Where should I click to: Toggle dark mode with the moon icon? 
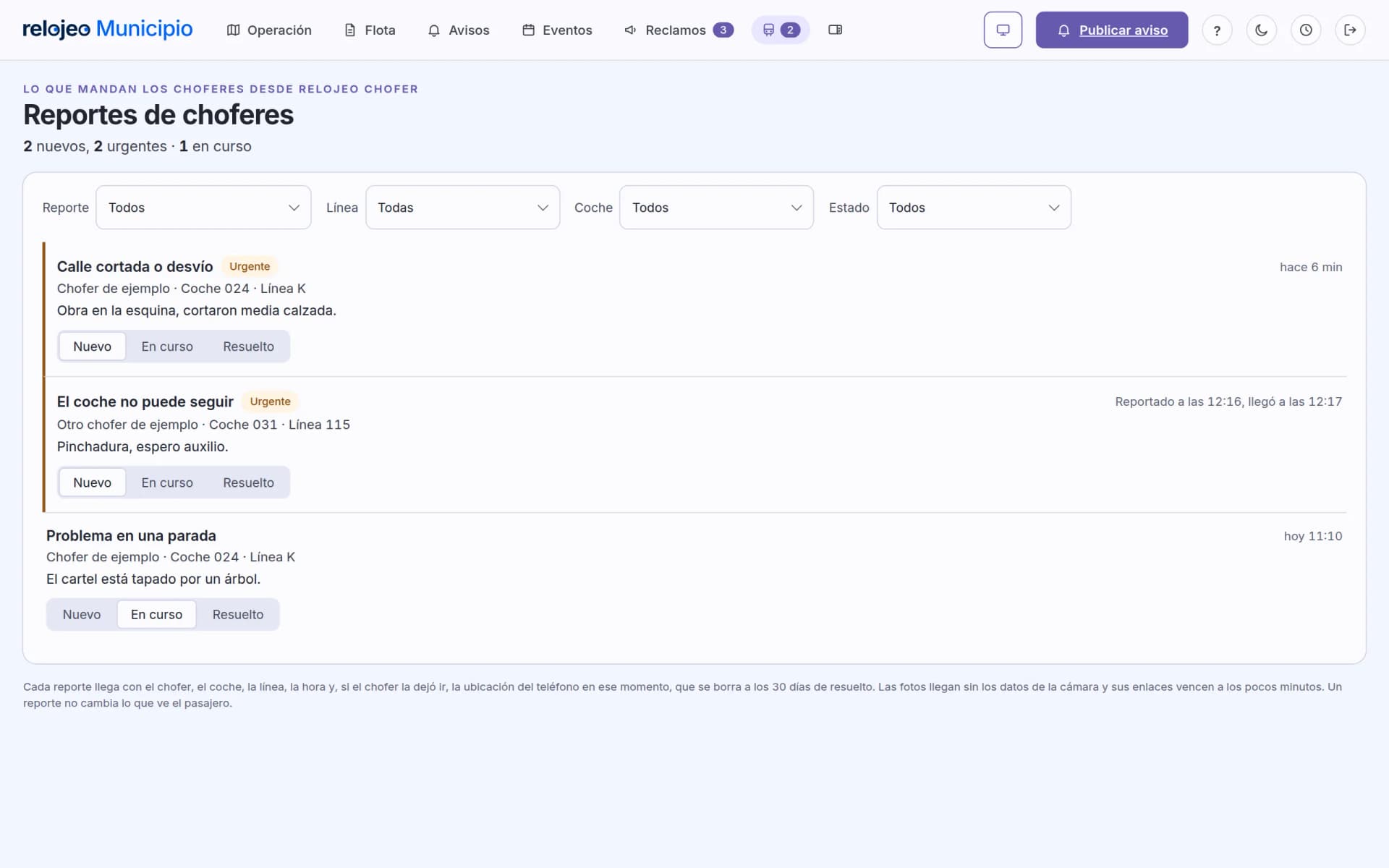(1261, 30)
